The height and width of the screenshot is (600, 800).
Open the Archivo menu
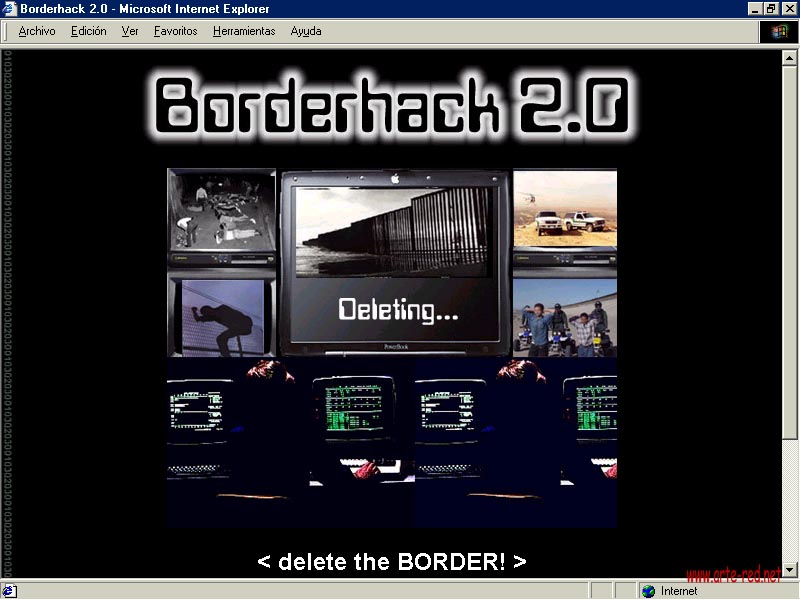[37, 31]
